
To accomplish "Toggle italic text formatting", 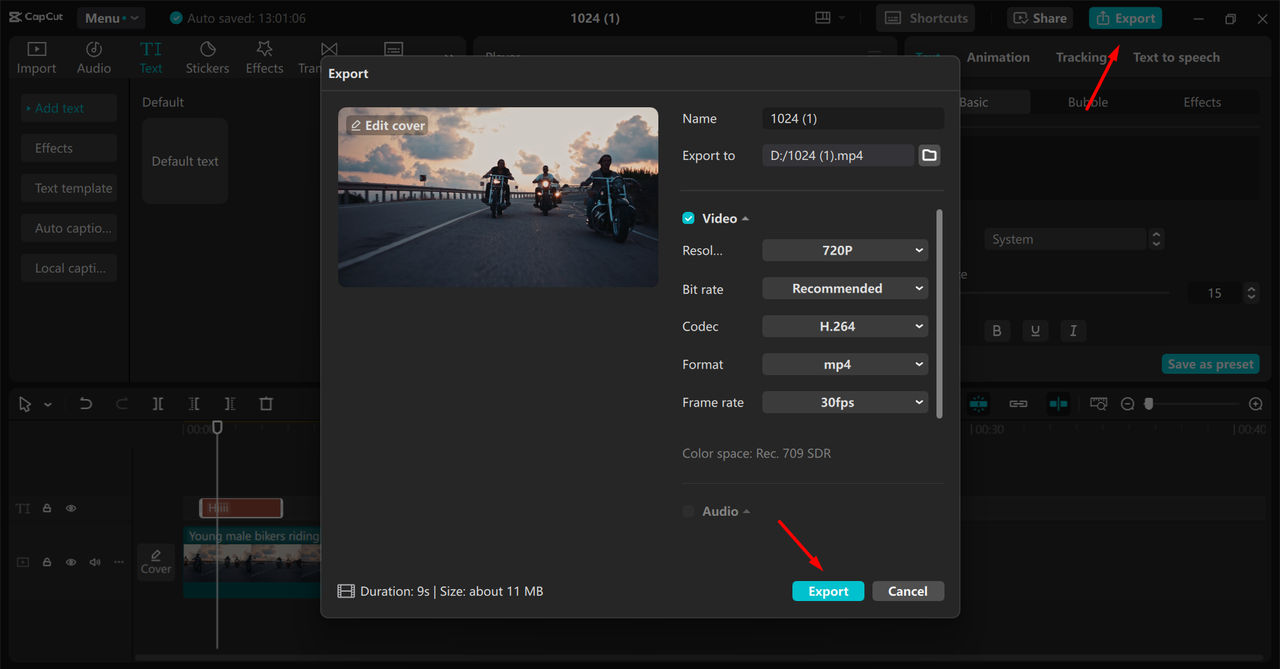I will (x=1073, y=331).
